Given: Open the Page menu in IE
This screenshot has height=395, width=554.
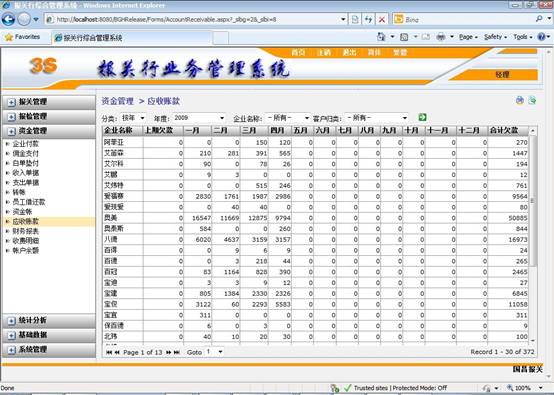Looking at the screenshot, I should (468, 37).
